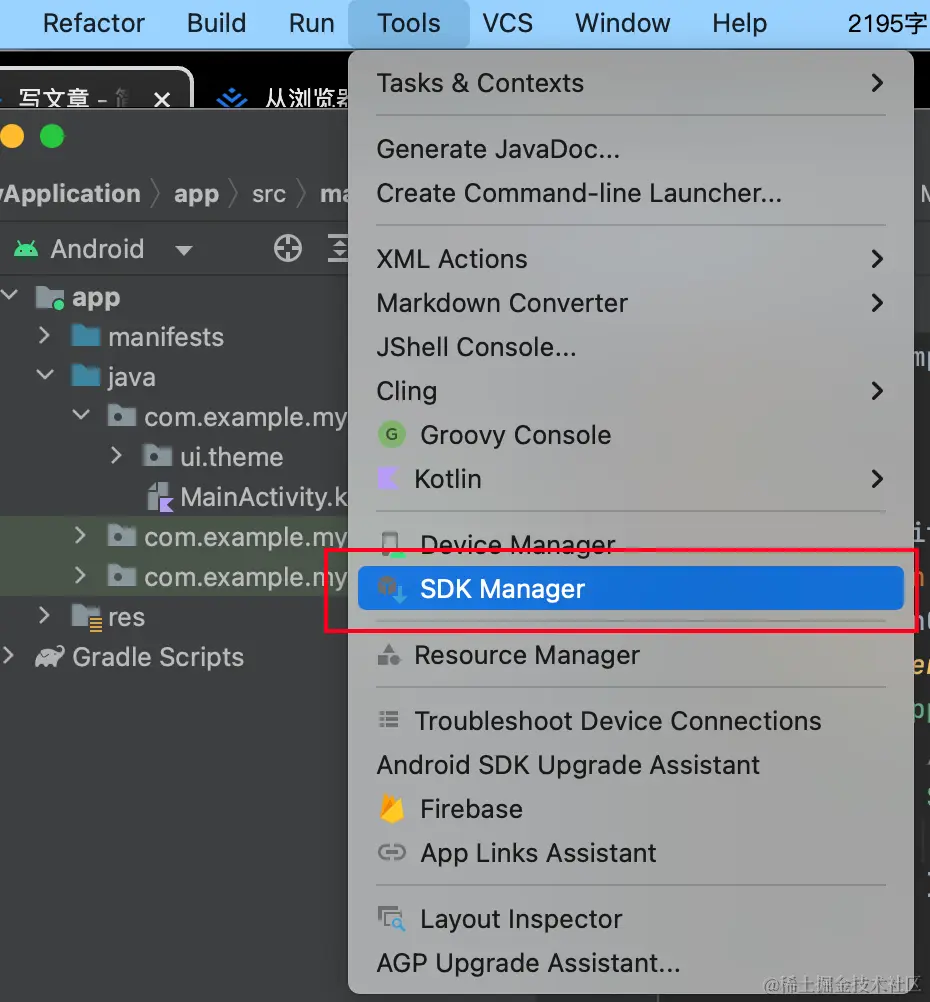This screenshot has height=1002, width=930.
Task: Click the src breadcrumb
Action: pos(268,194)
